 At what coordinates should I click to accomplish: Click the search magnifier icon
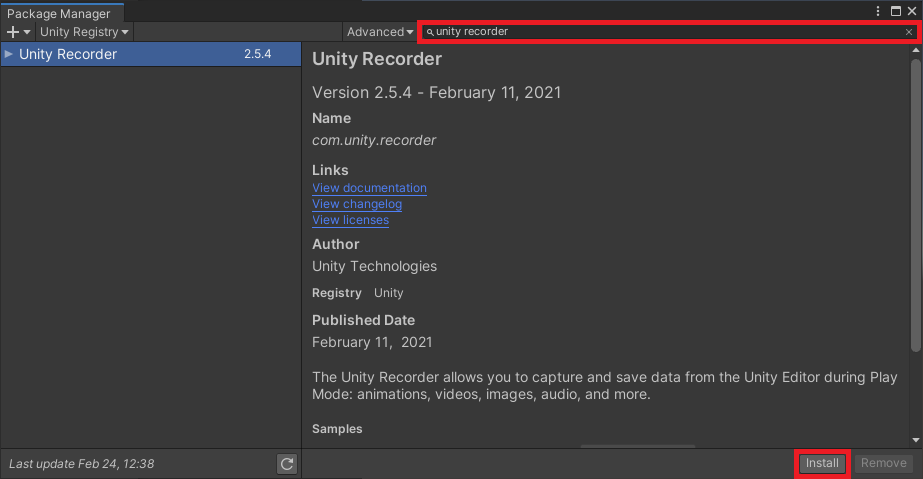tap(430, 32)
